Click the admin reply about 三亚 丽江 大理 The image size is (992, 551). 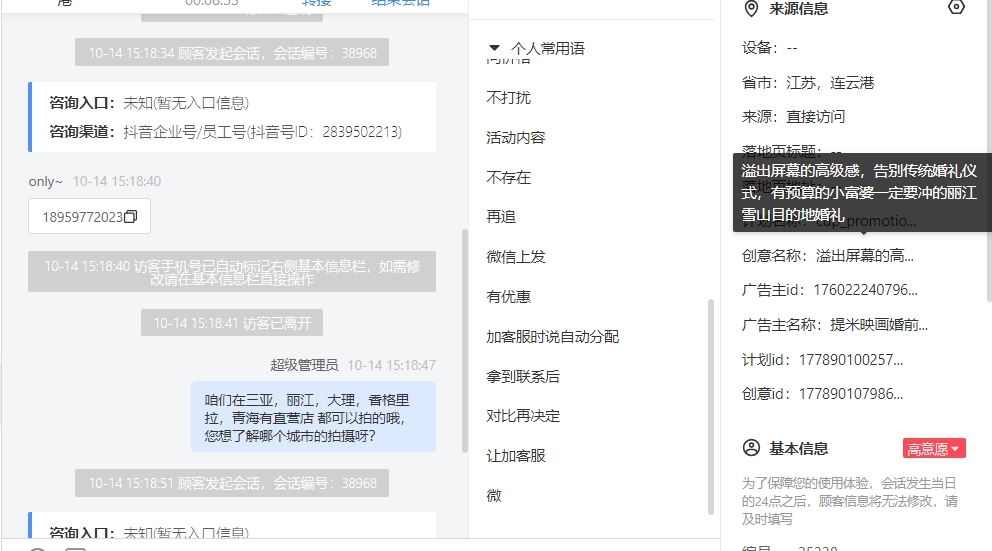(x=313, y=417)
